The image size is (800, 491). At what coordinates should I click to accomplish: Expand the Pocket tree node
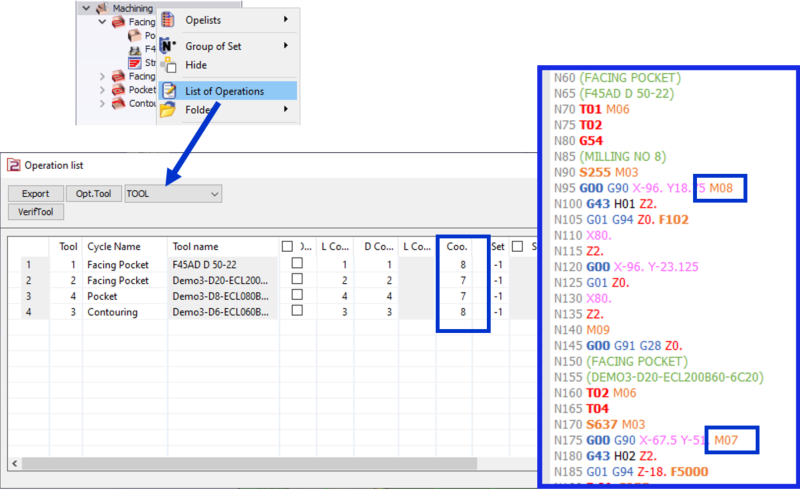pos(102,90)
